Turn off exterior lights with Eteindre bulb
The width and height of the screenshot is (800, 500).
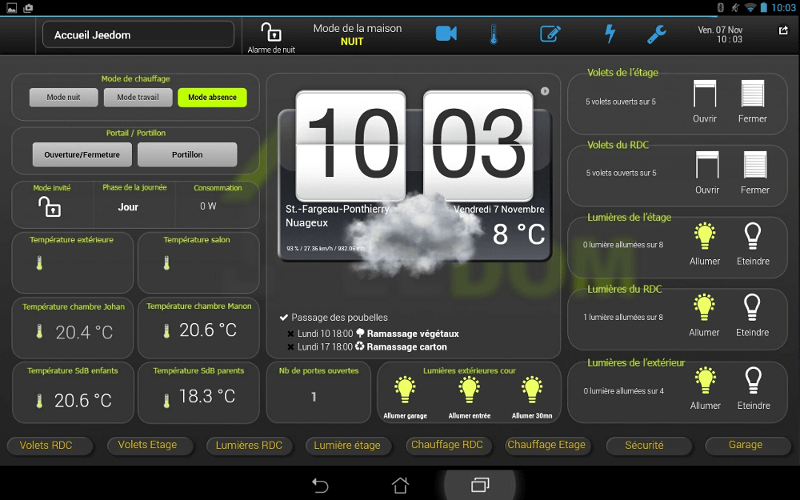[x=753, y=381]
